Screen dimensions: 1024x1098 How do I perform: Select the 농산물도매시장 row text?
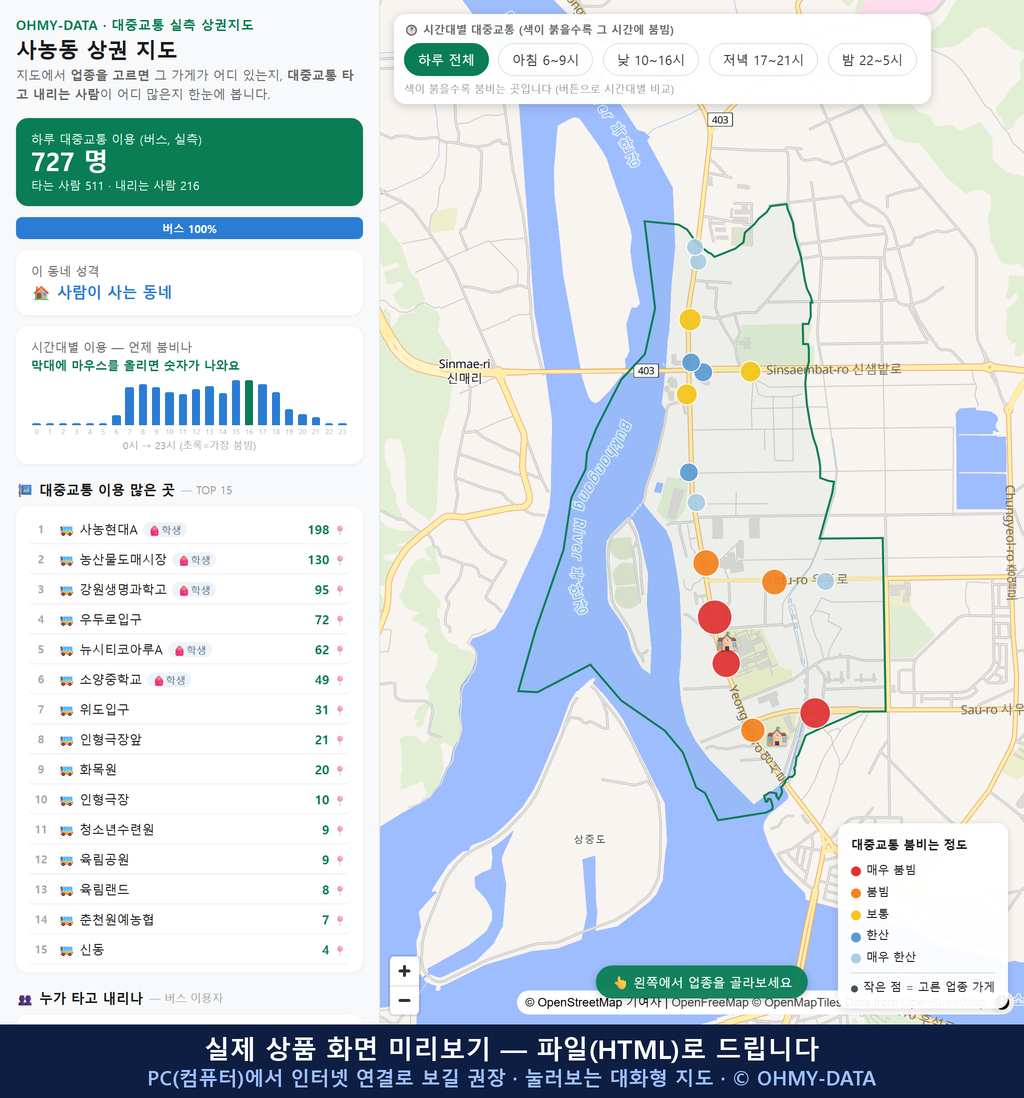click(123, 560)
